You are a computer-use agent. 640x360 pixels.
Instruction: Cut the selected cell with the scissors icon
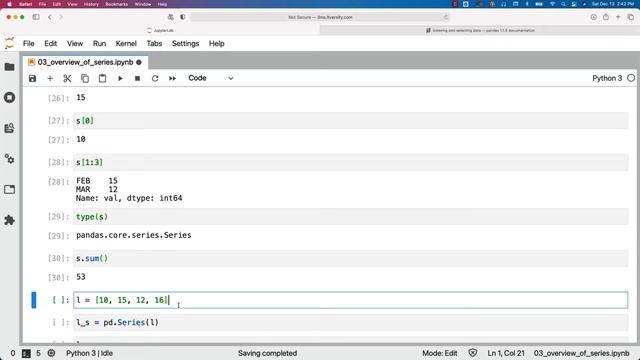click(67, 78)
